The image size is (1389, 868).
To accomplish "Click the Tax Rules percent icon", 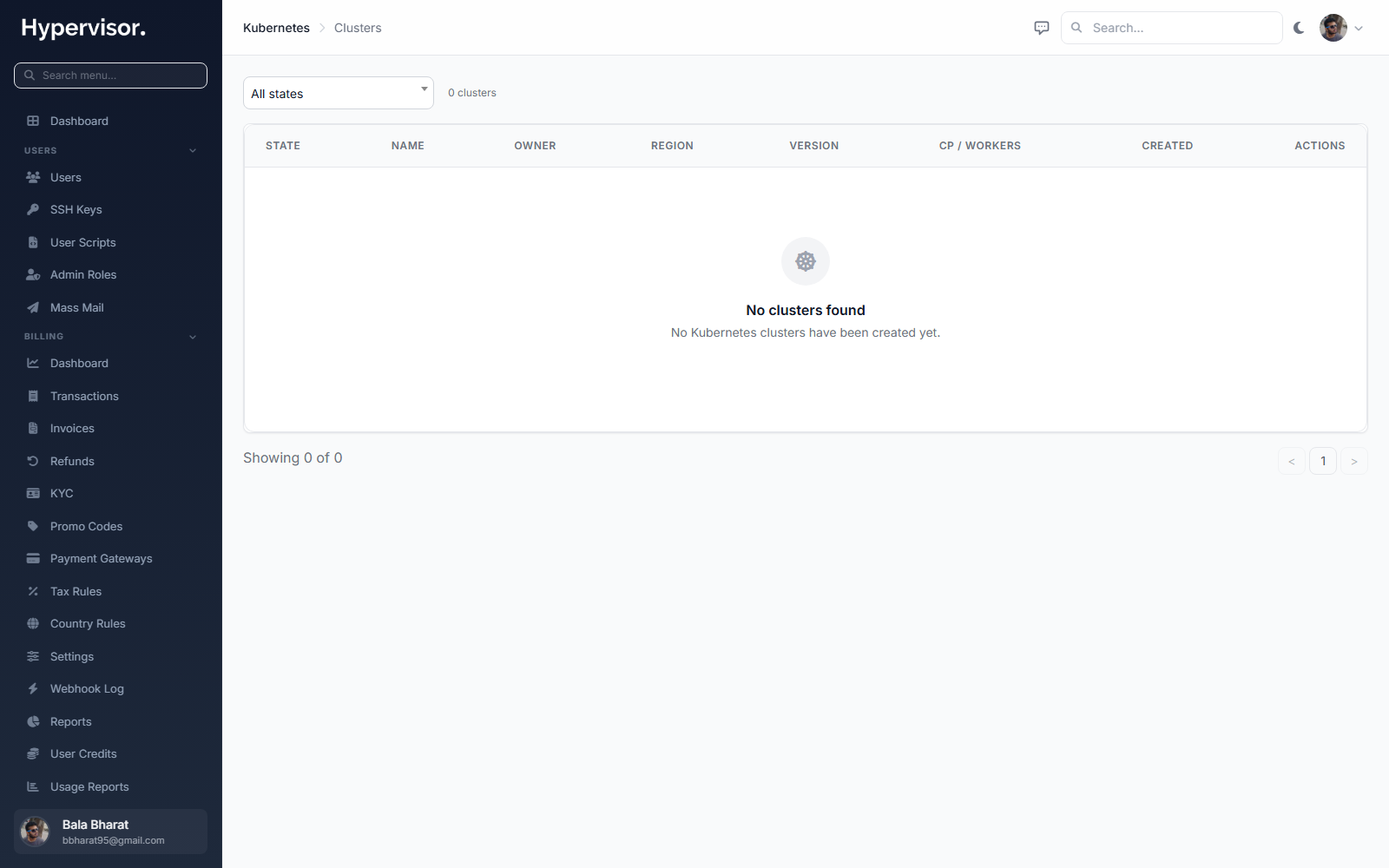I will (x=33, y=591).
